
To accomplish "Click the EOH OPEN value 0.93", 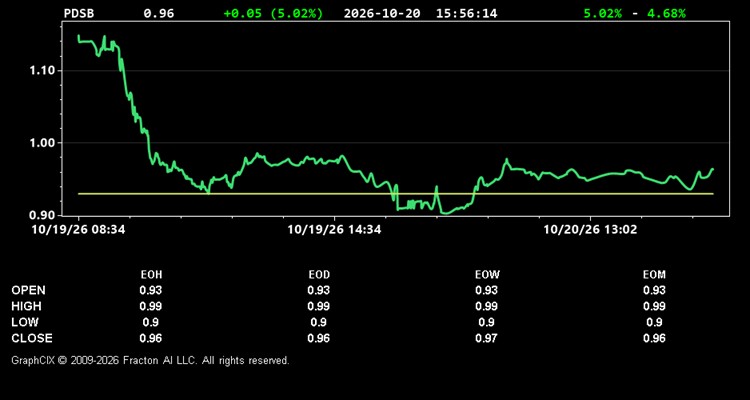I will (x=151, y=290).
